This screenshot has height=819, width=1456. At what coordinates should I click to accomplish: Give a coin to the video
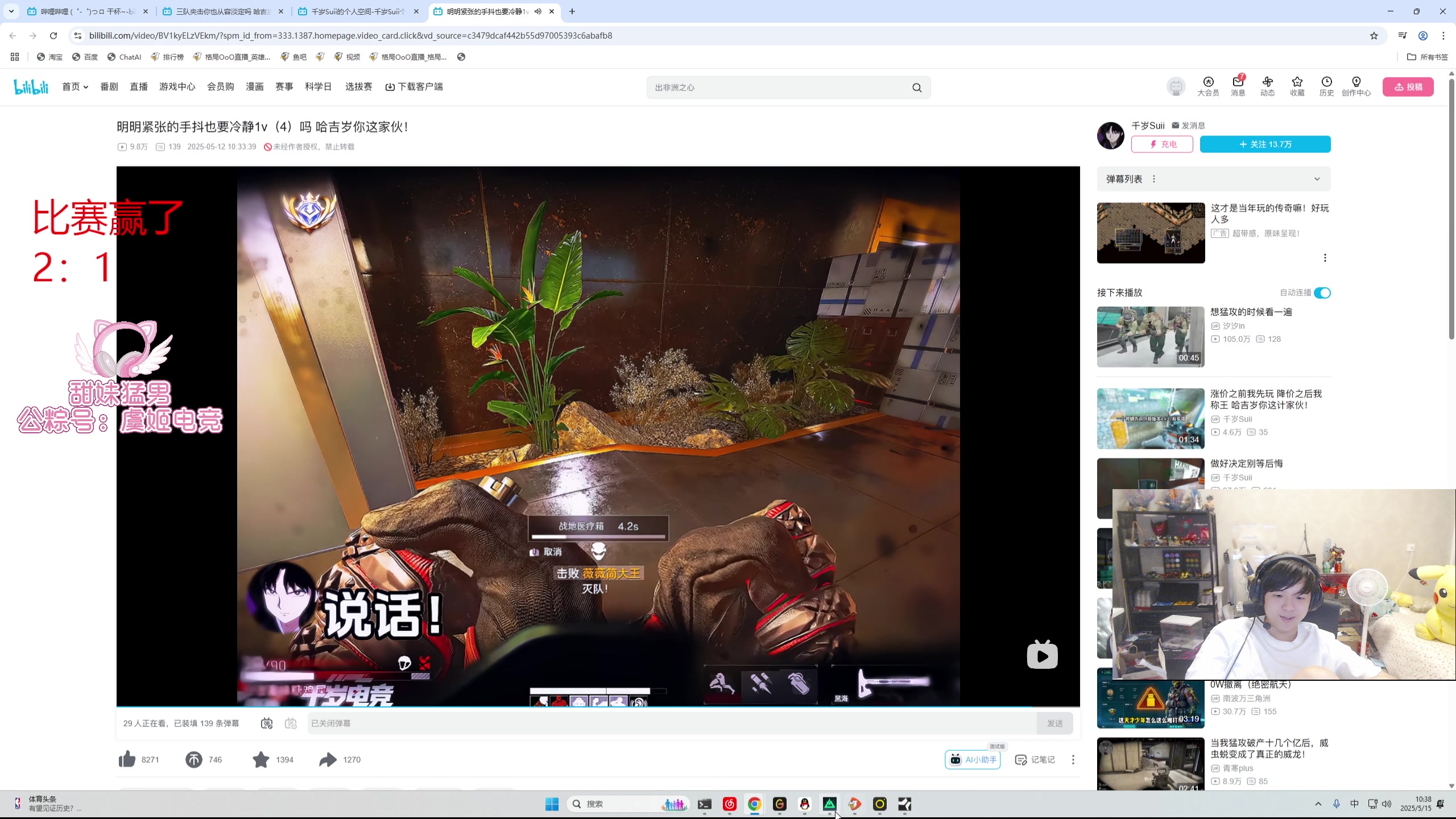[x=194, y=759]
